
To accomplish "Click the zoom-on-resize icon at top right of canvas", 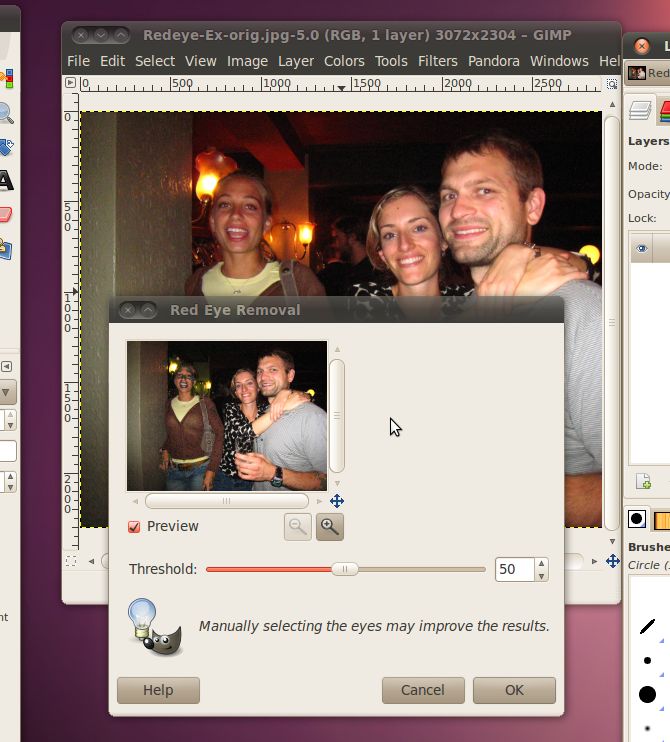I will (x=612, y=84).
